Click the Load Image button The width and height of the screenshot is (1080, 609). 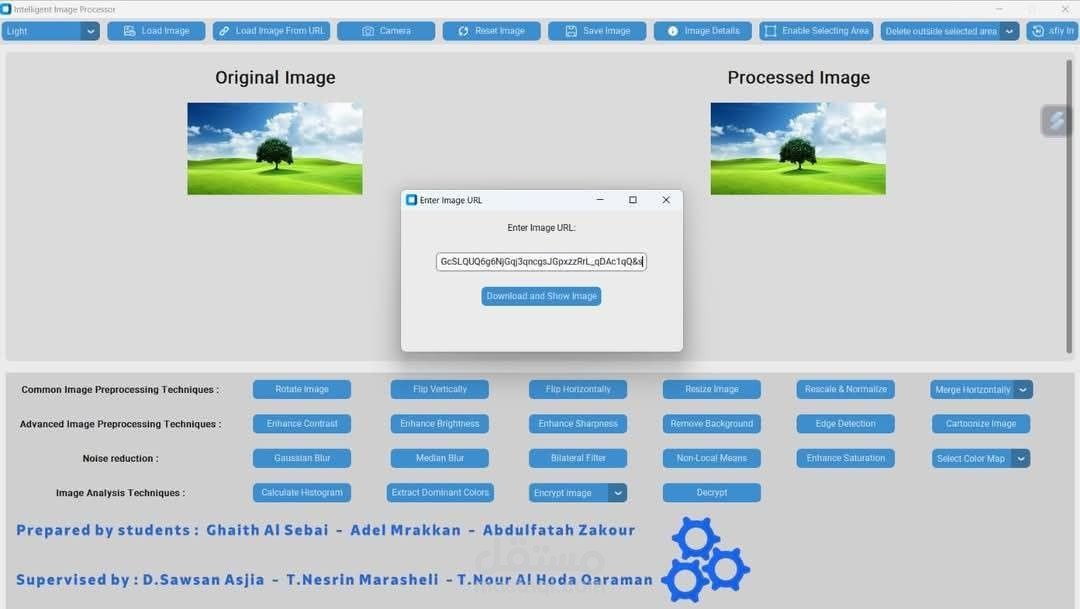pos(156,31)
